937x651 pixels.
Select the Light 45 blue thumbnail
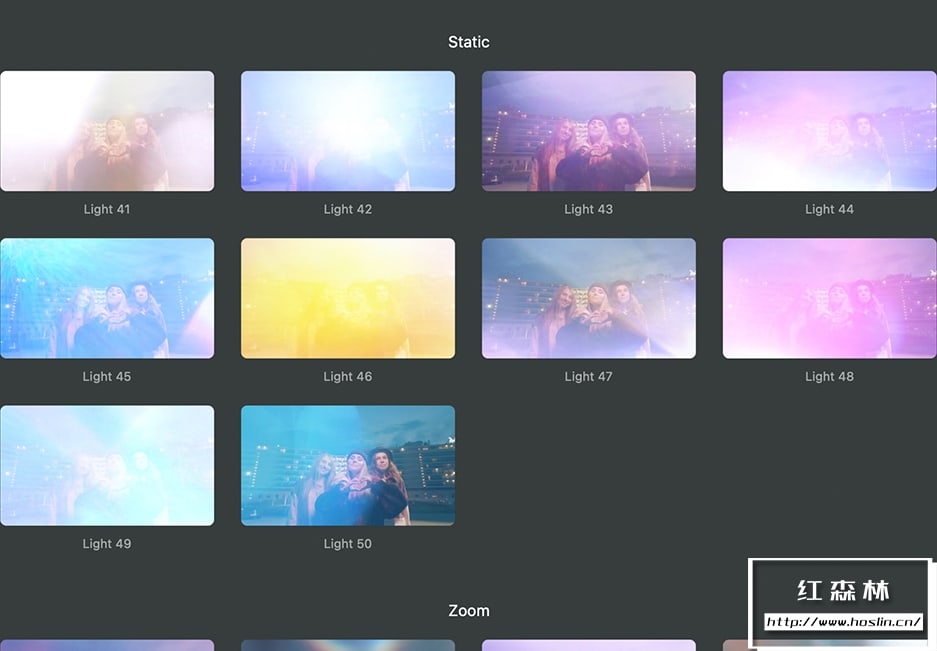point(107,298)
